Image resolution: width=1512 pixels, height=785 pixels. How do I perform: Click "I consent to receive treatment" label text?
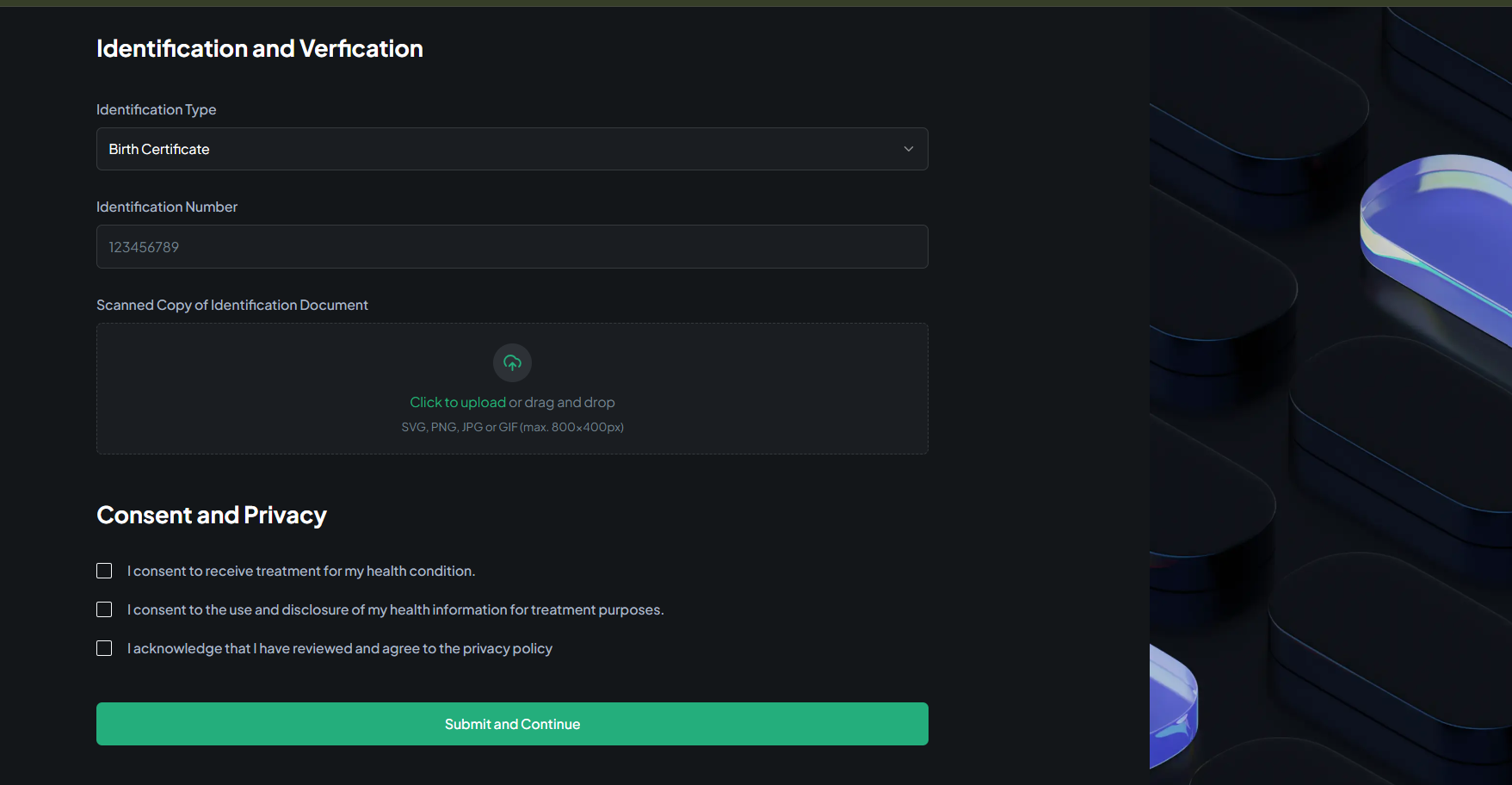point(301,571)
